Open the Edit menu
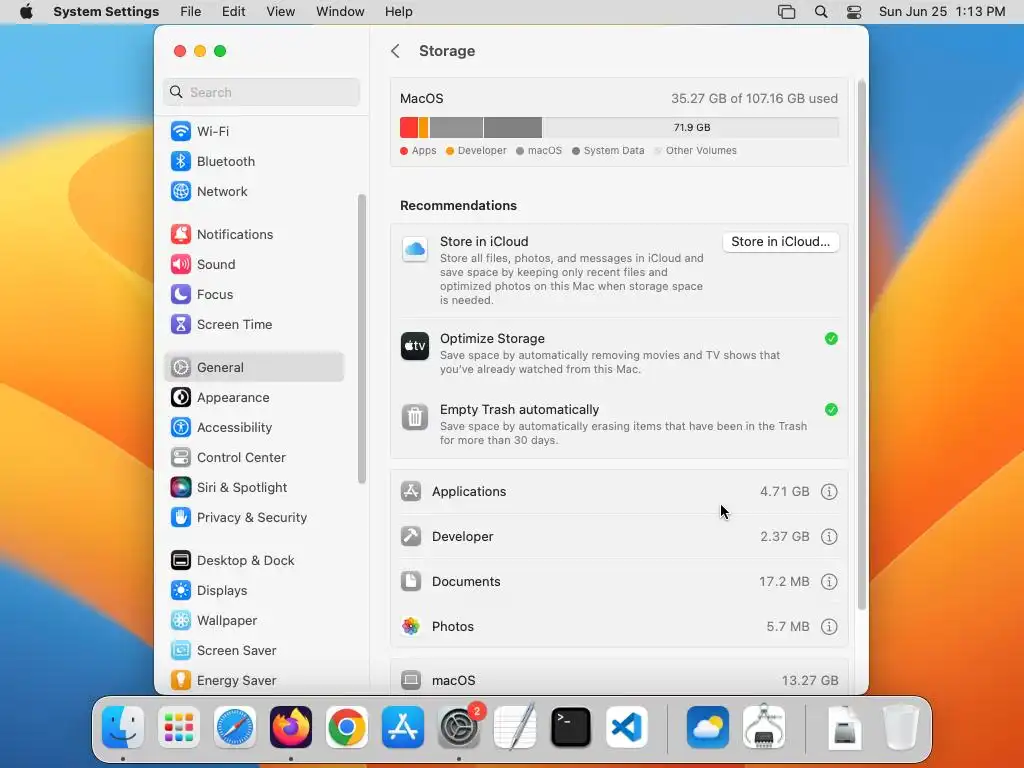Viewport: 1024px width, 768px height. pos(233,12)
